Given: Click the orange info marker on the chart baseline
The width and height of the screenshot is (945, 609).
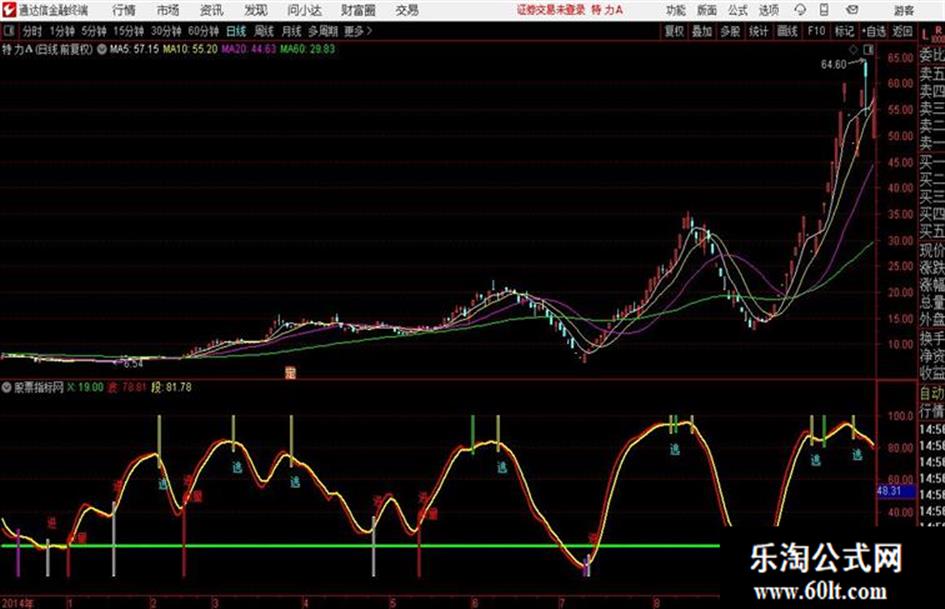Looking at the screenshot, I should click(x=290, y=373).
